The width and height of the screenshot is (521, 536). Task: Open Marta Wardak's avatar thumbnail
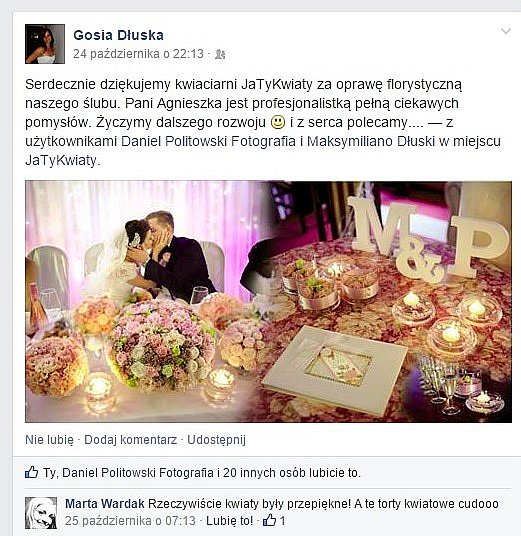point(41,513)
